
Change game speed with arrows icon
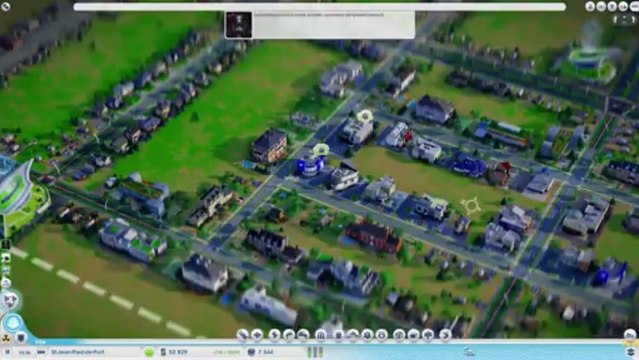coord(41,352)
